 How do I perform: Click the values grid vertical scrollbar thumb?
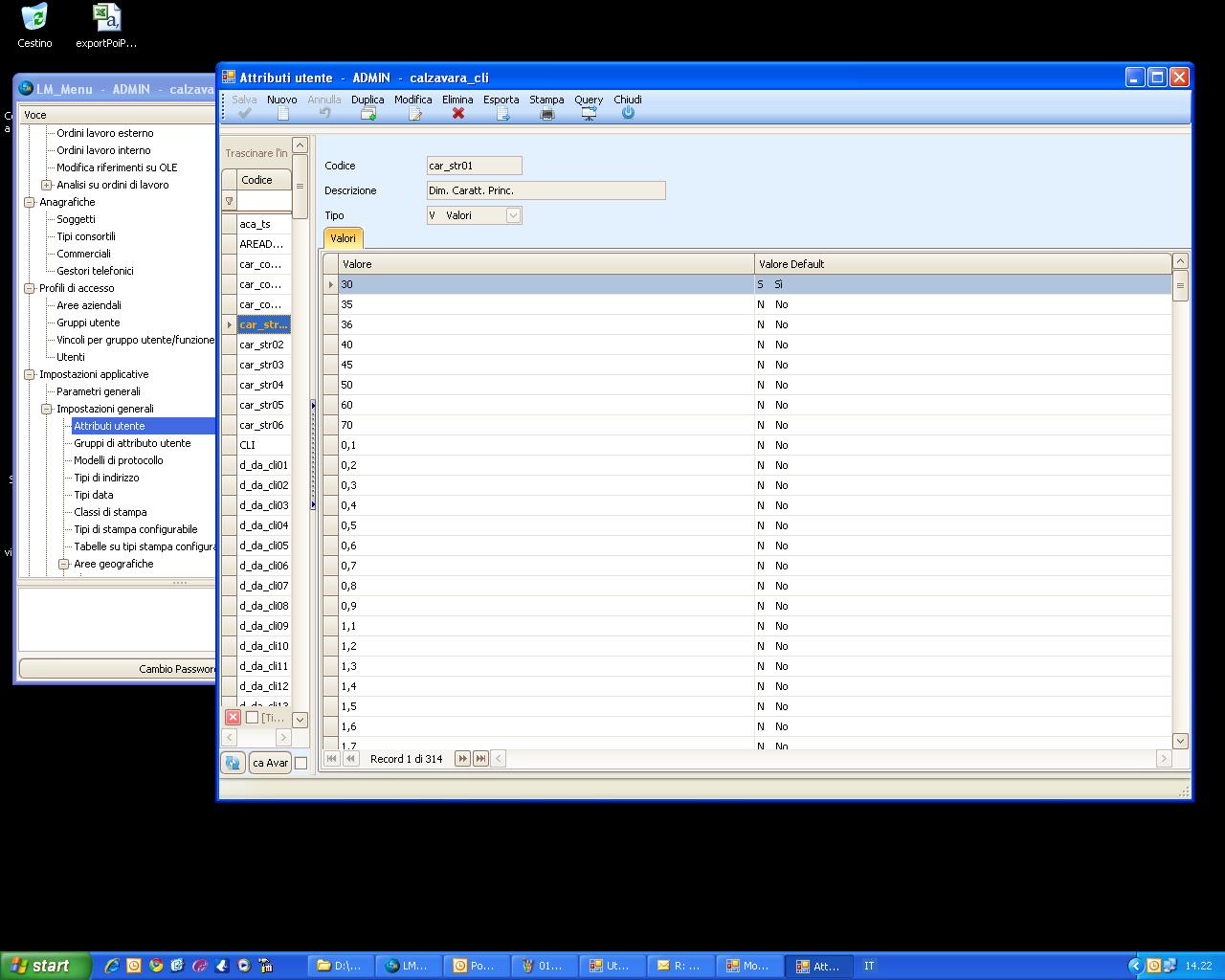pos(1180,285)
